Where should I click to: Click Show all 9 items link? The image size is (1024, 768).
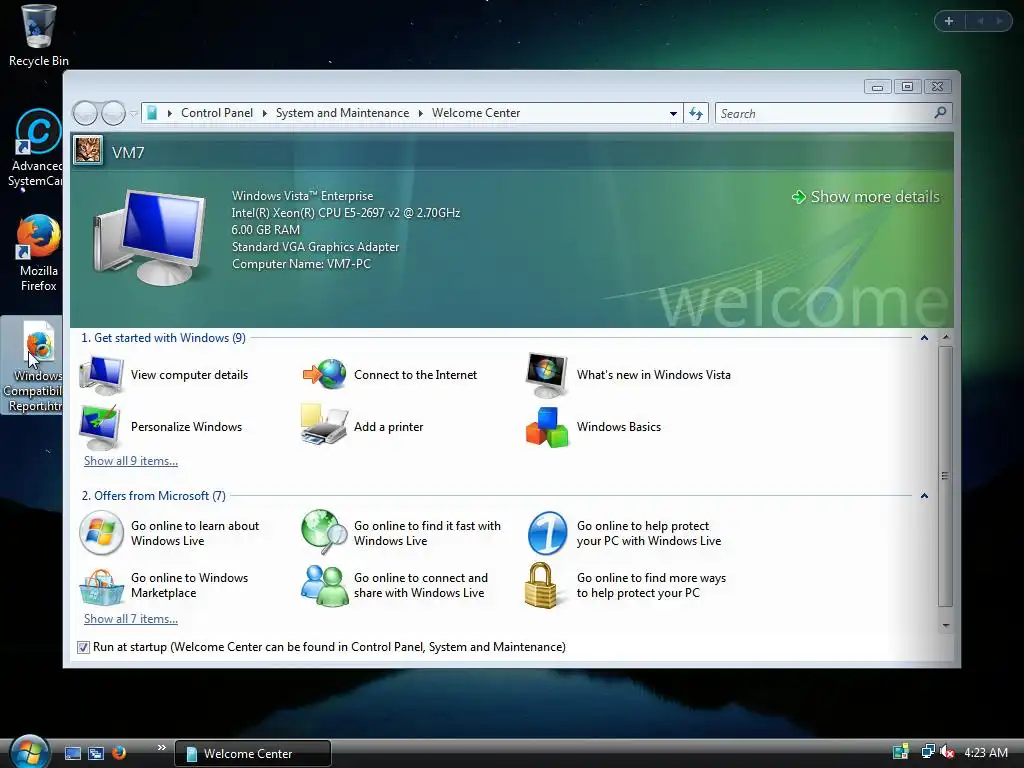pyautogui.click(x=131, y=461)
